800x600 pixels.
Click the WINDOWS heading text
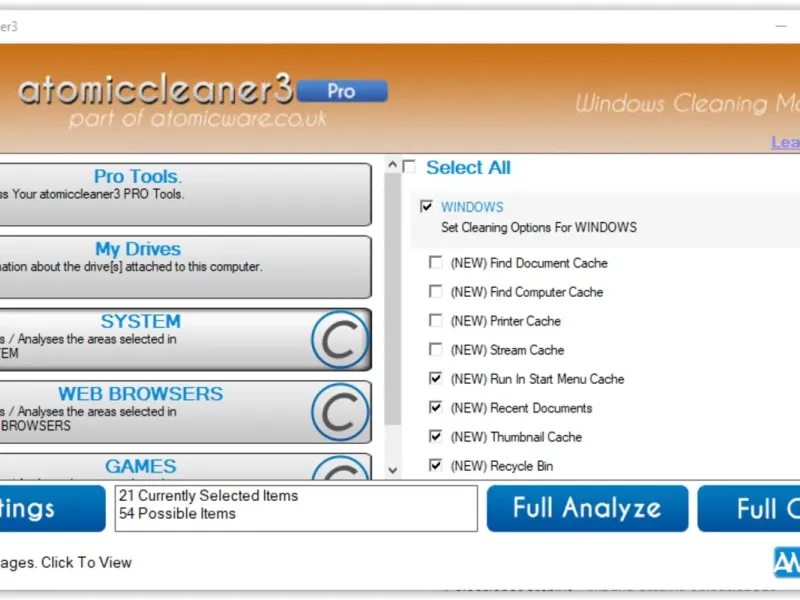[472, 207]
